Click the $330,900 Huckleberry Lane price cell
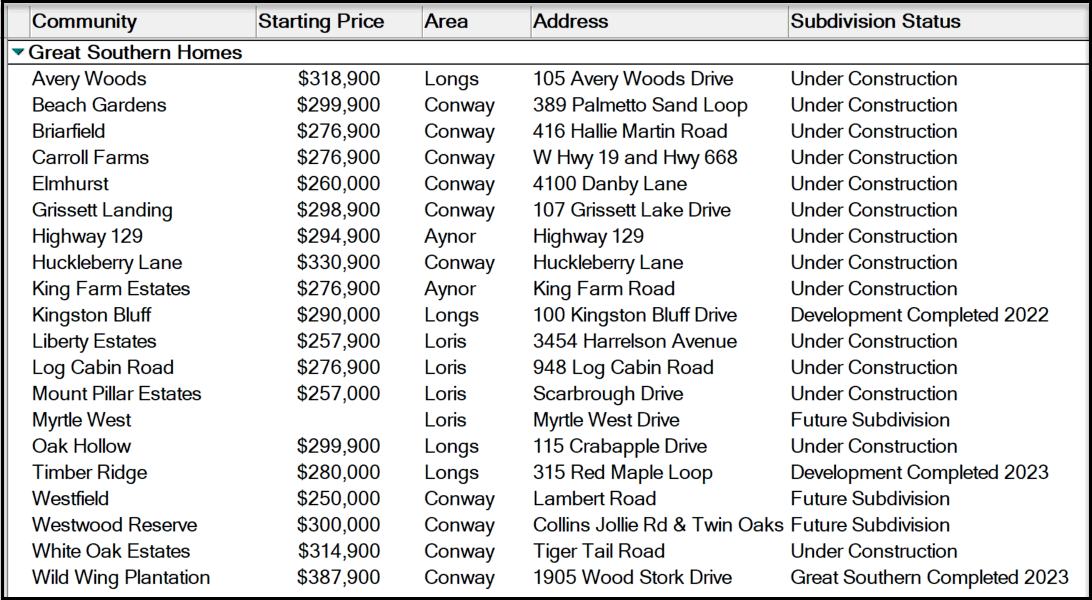 pos(338,263)
